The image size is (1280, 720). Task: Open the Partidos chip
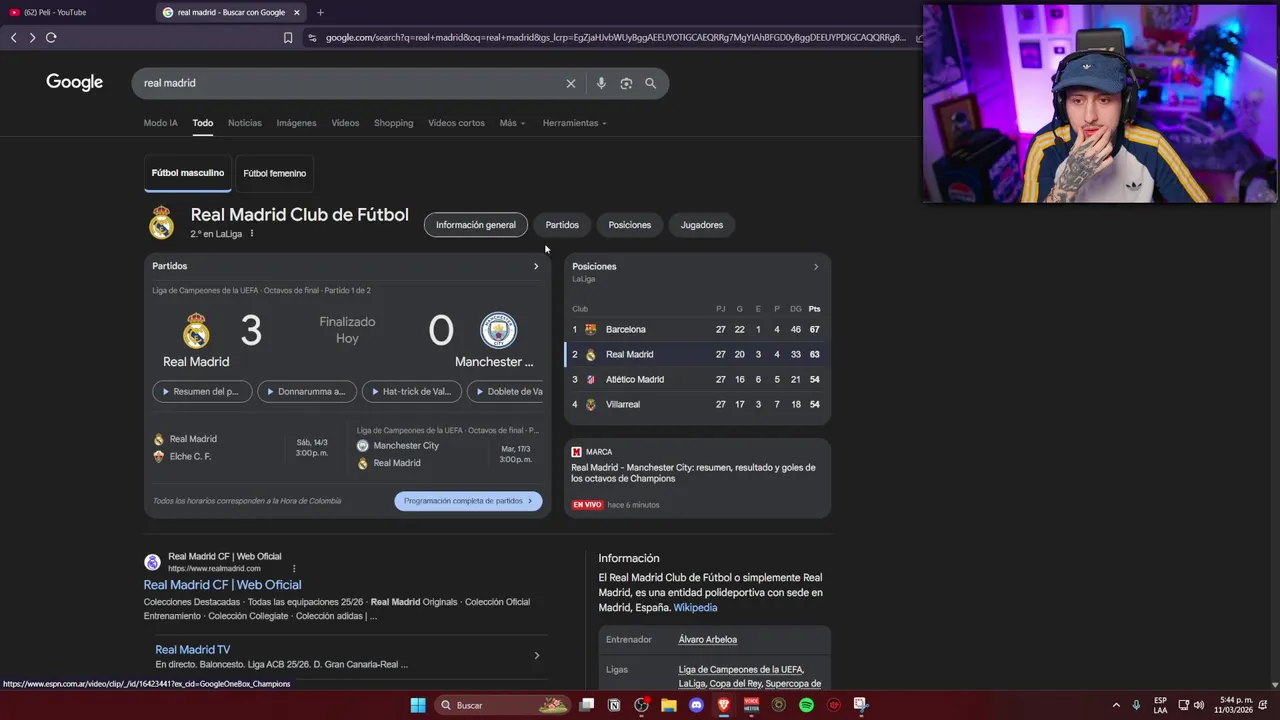click(x=562, y=225)
